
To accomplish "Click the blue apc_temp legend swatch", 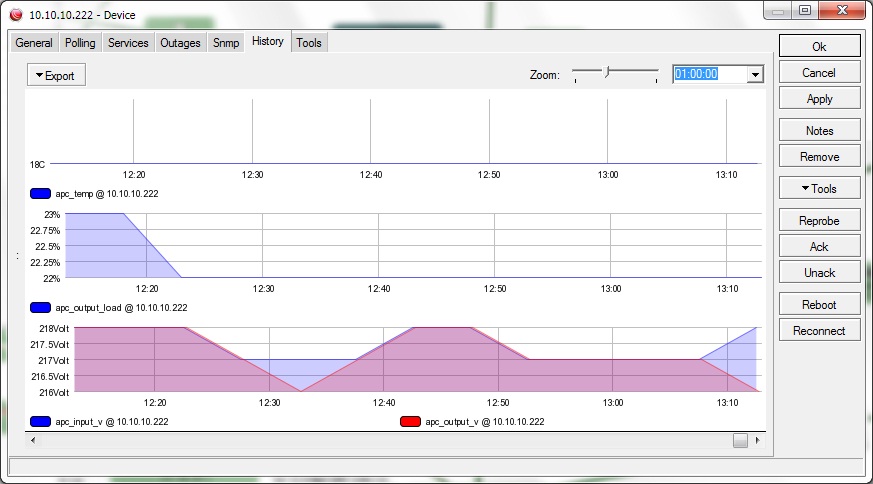I will click(x=40, y=194).
